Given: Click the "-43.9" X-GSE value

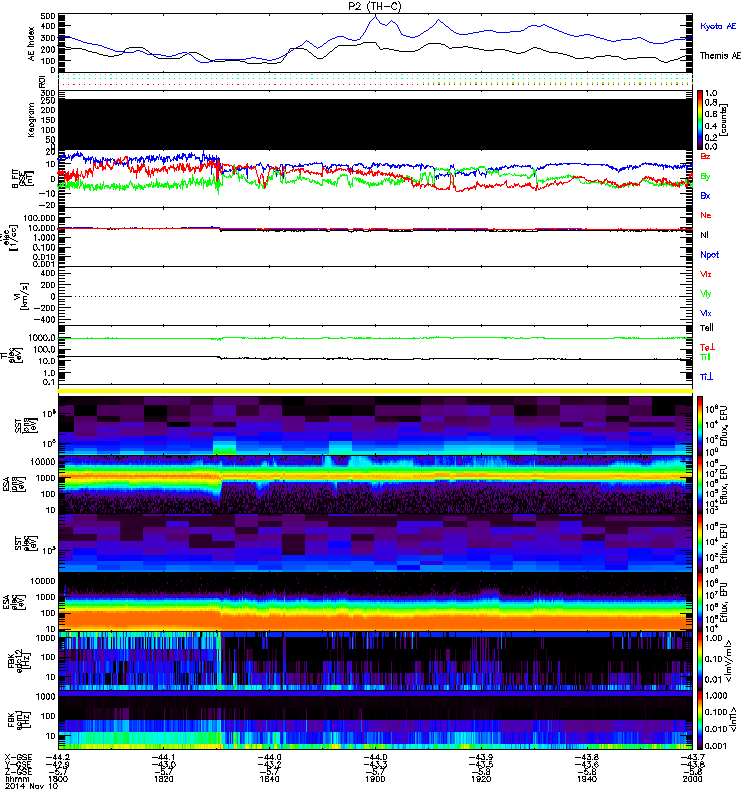Looking at the screenshot, I should click(481, 758).
